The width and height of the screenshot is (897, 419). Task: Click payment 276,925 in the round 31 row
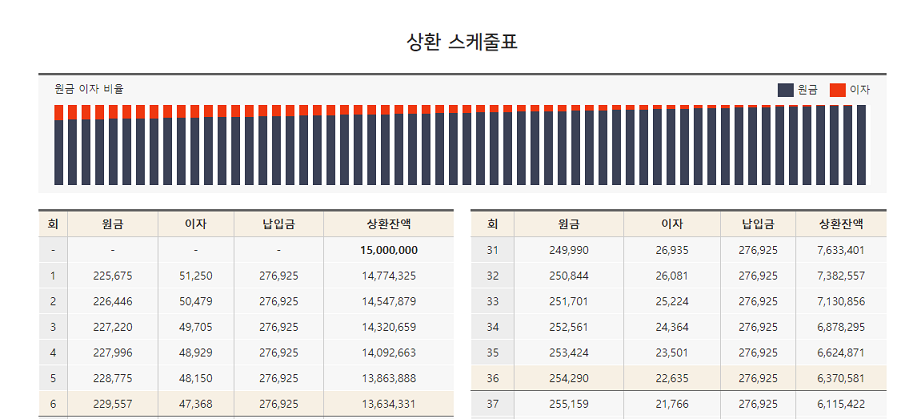point(758,250)
